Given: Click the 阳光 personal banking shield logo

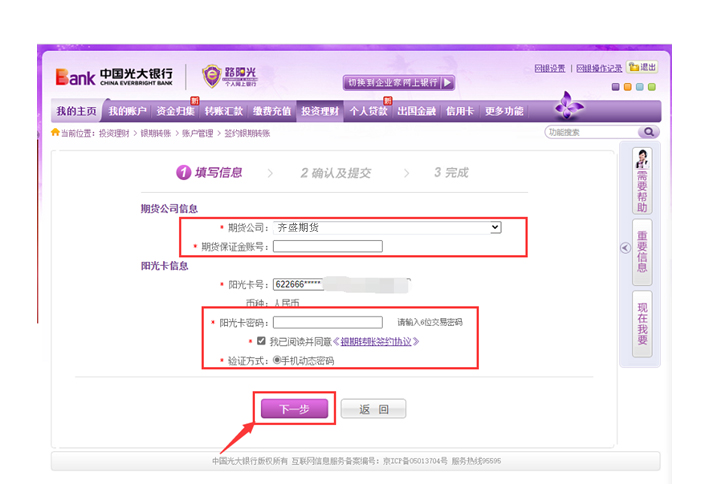Looking at the screenshot, I should (213, 76).
